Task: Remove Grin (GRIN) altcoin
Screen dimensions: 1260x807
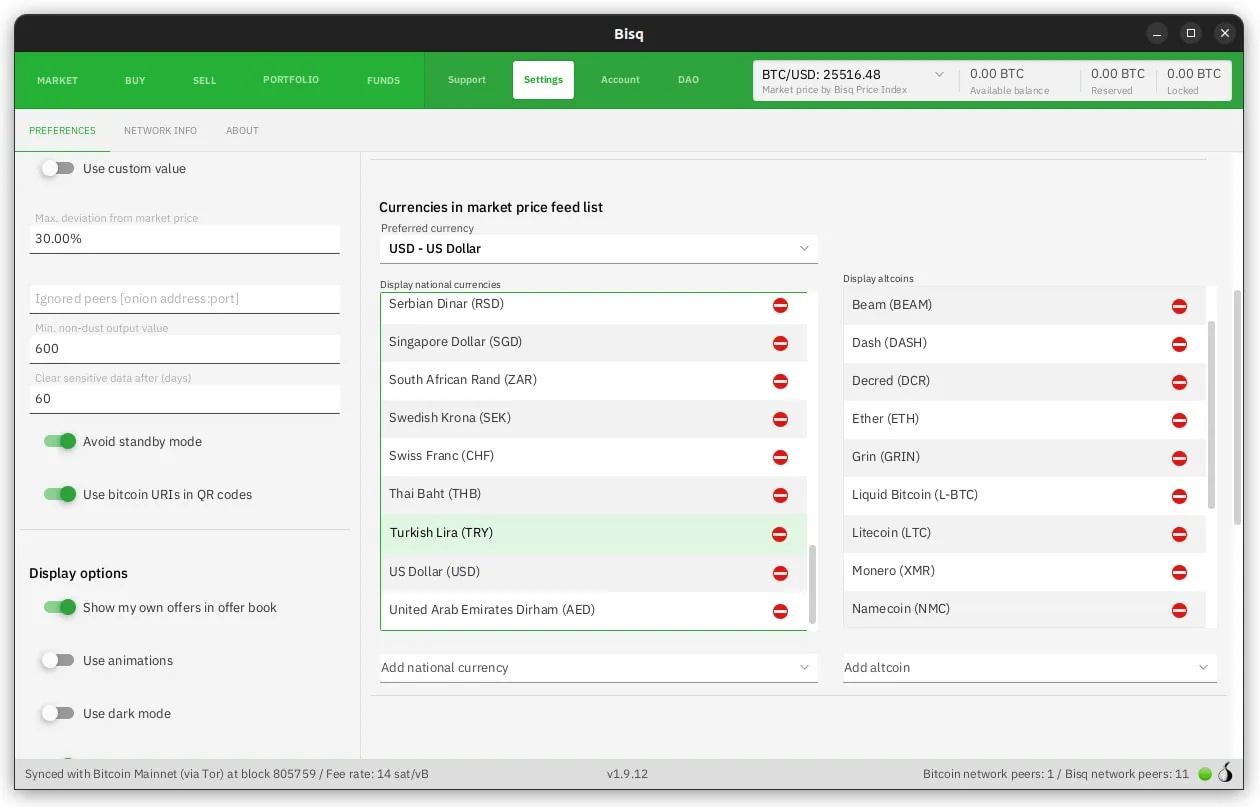Action: pyautogui.click(x=1179, y=458)
